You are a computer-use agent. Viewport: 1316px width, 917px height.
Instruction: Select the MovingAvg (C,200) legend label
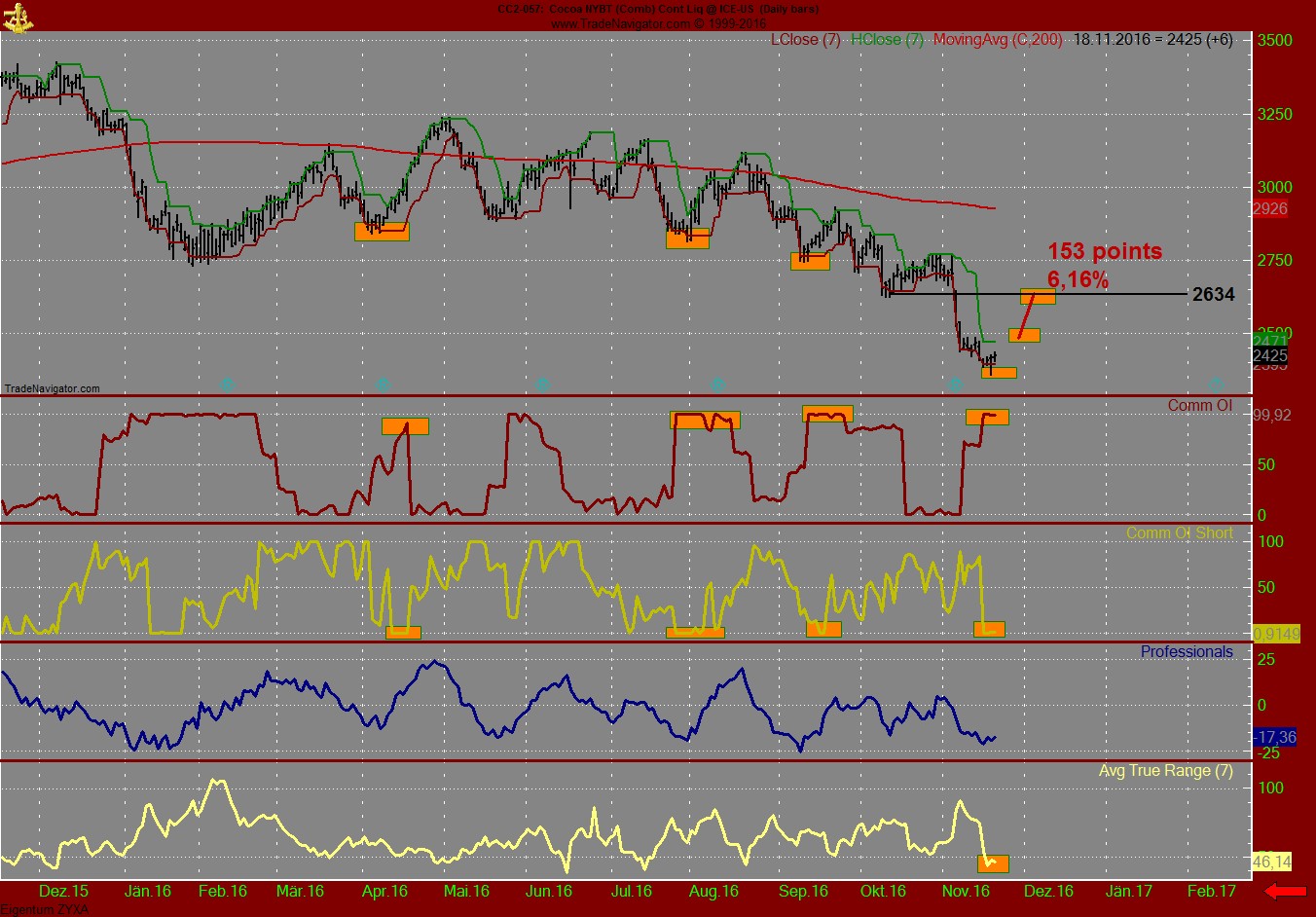coord(997,40)
